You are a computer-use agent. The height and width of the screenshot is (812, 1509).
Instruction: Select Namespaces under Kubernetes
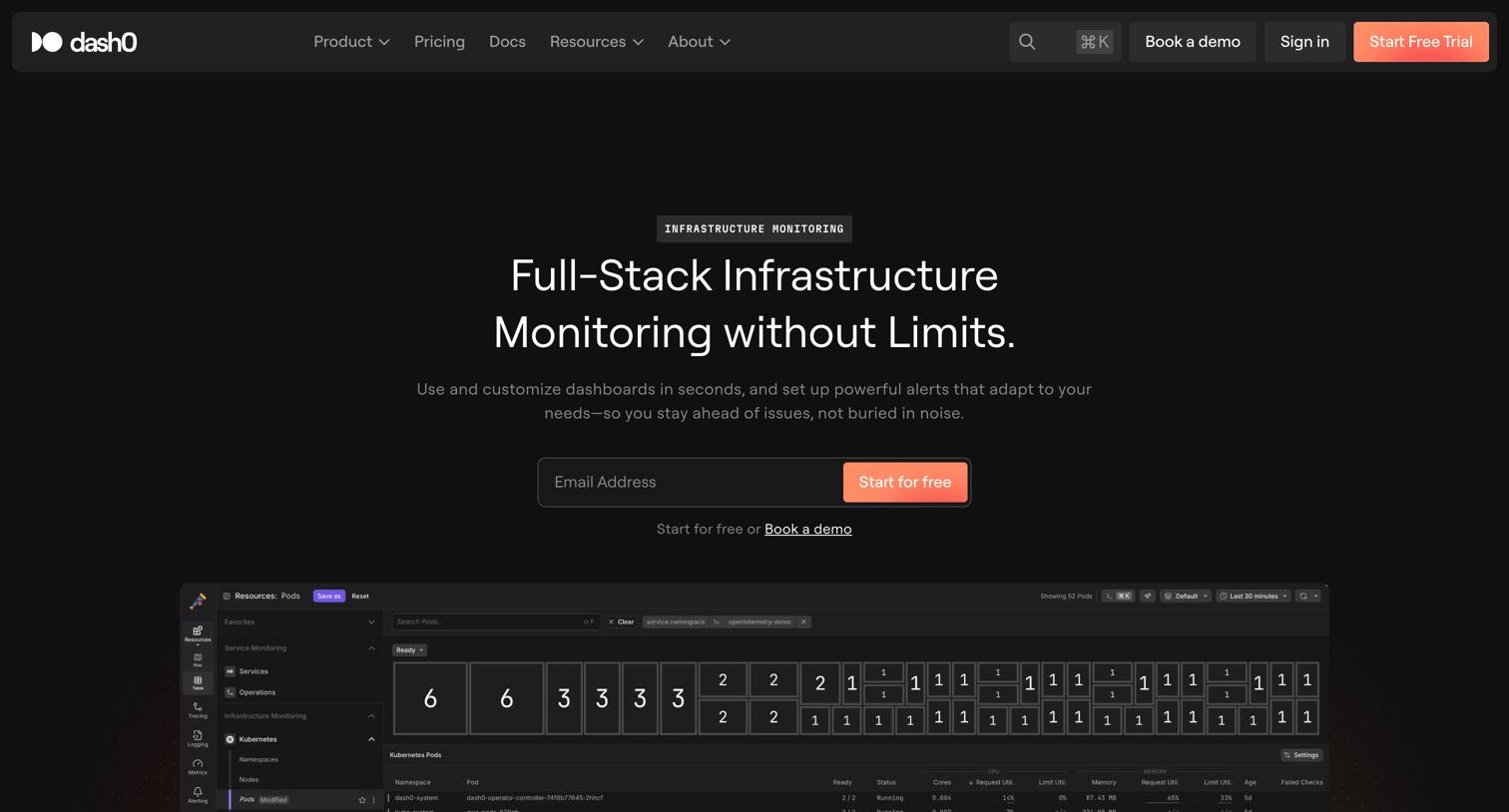point(258,760)
